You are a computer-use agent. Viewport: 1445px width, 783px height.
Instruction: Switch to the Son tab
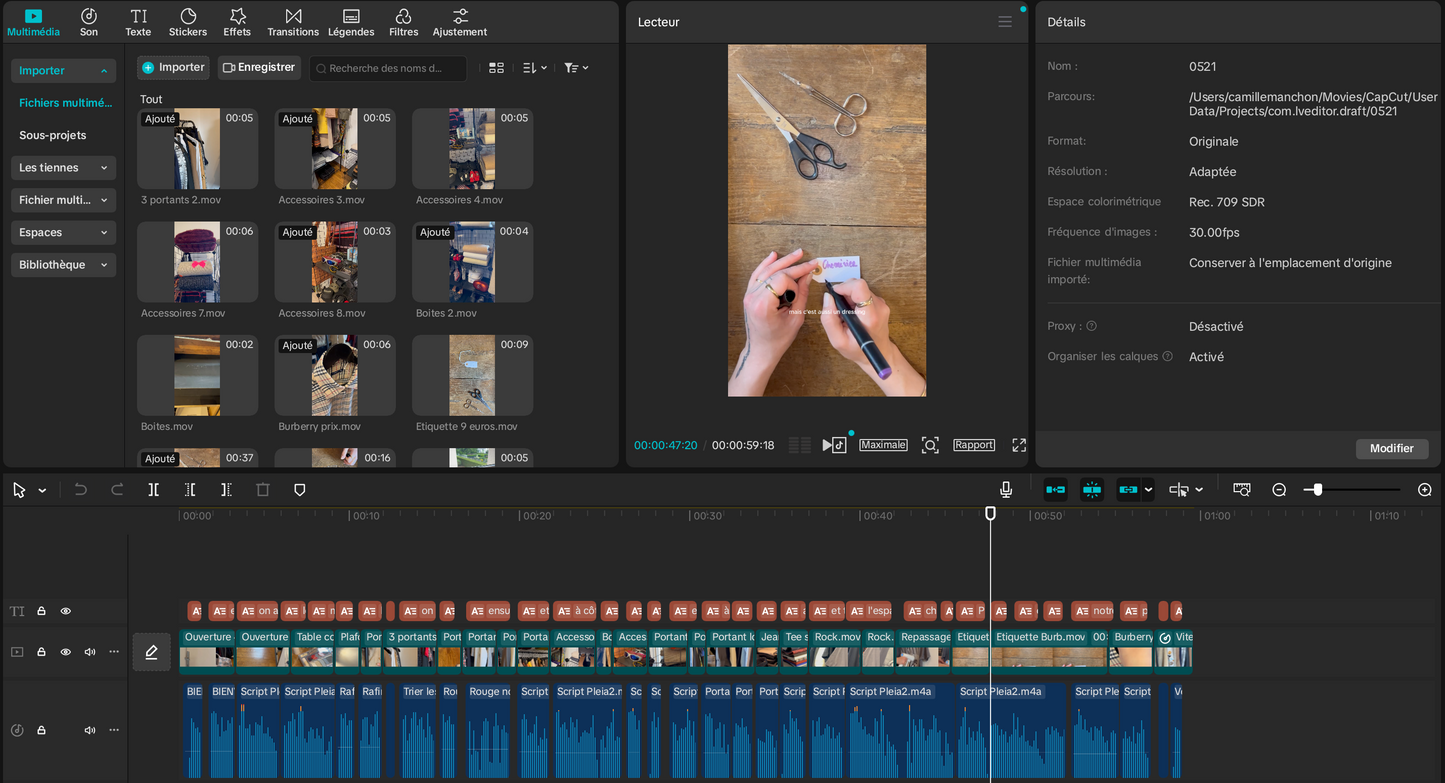(x=89, y=22)
